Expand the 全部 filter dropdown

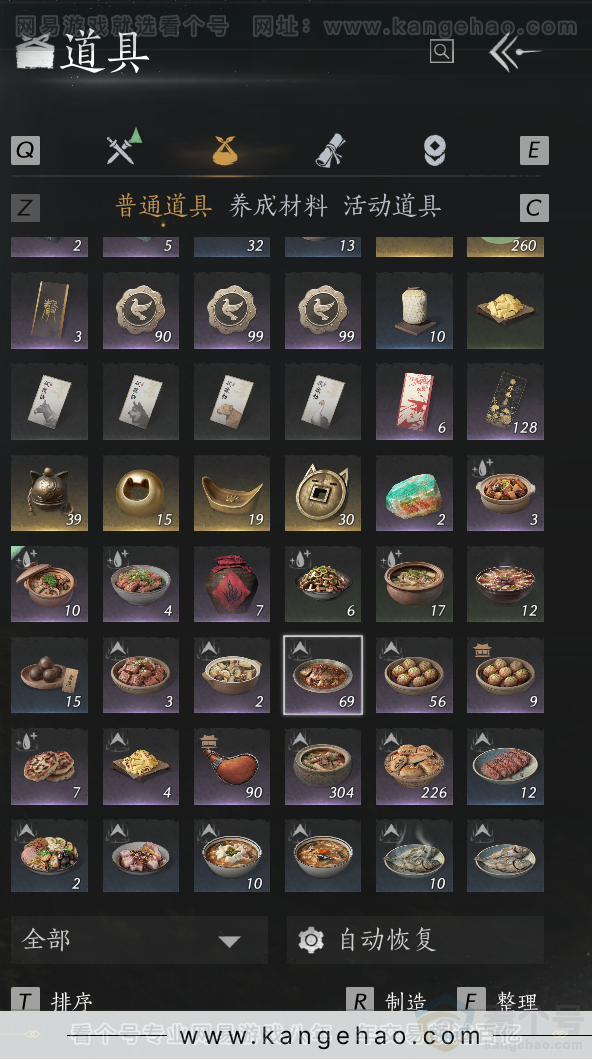[x=139, y=940]
